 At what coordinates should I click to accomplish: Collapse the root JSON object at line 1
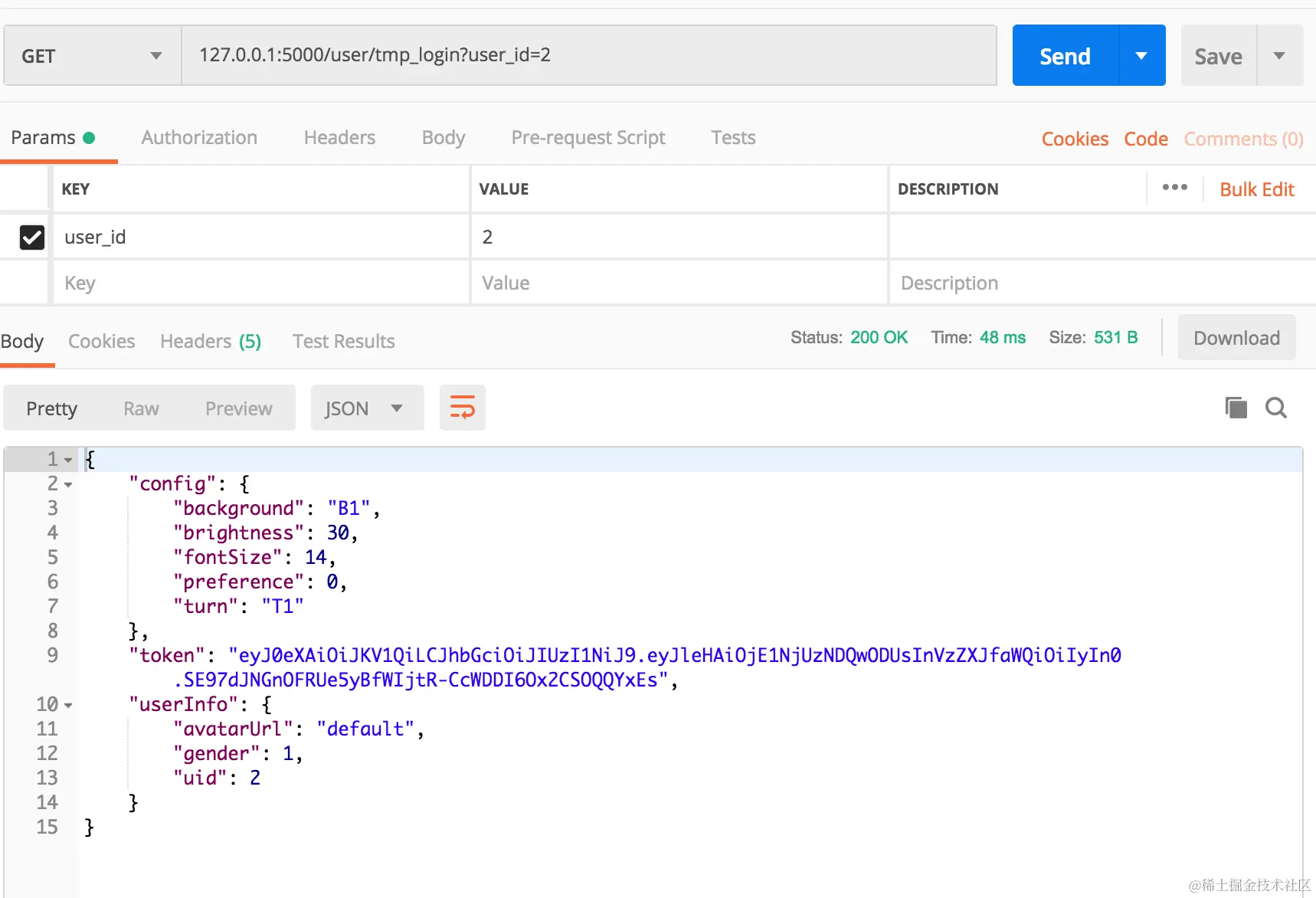click(68, 460)
